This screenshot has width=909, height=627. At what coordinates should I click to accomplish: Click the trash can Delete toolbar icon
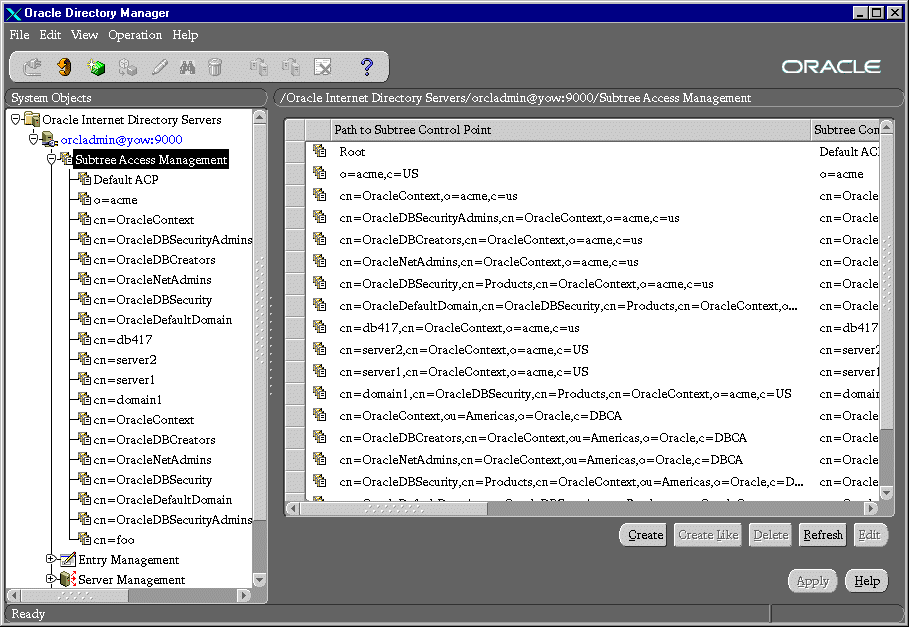point(215,67)
